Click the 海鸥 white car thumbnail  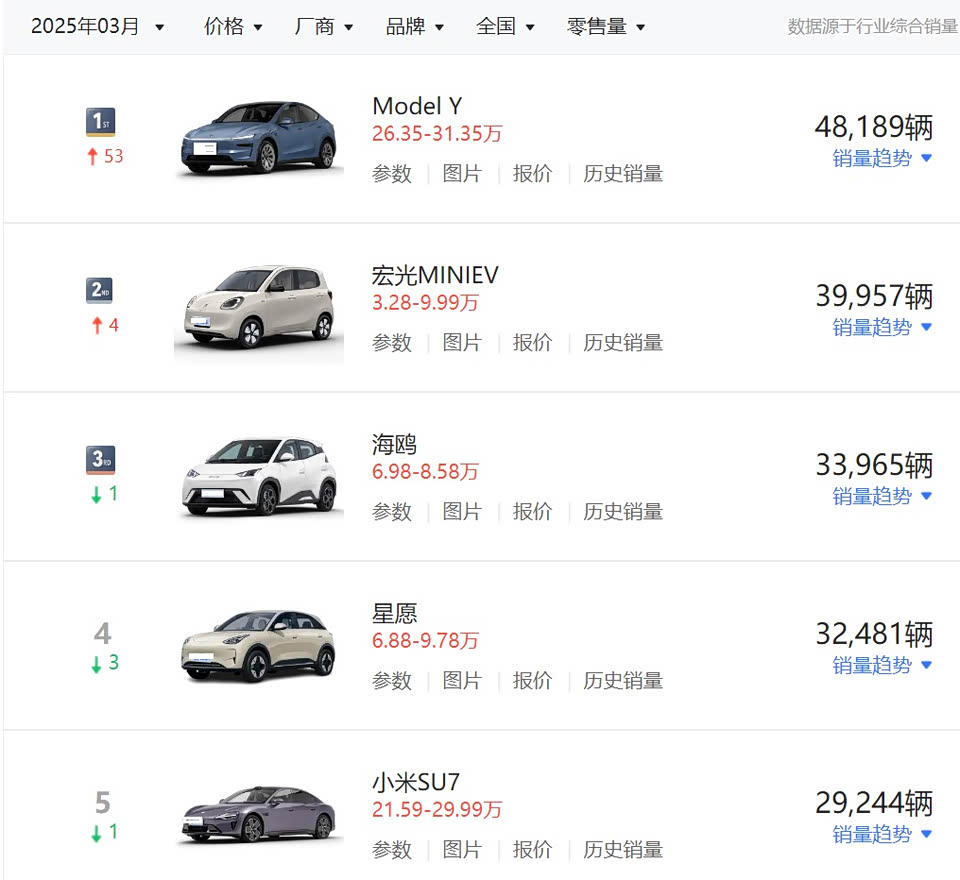[x=258, y=476]
